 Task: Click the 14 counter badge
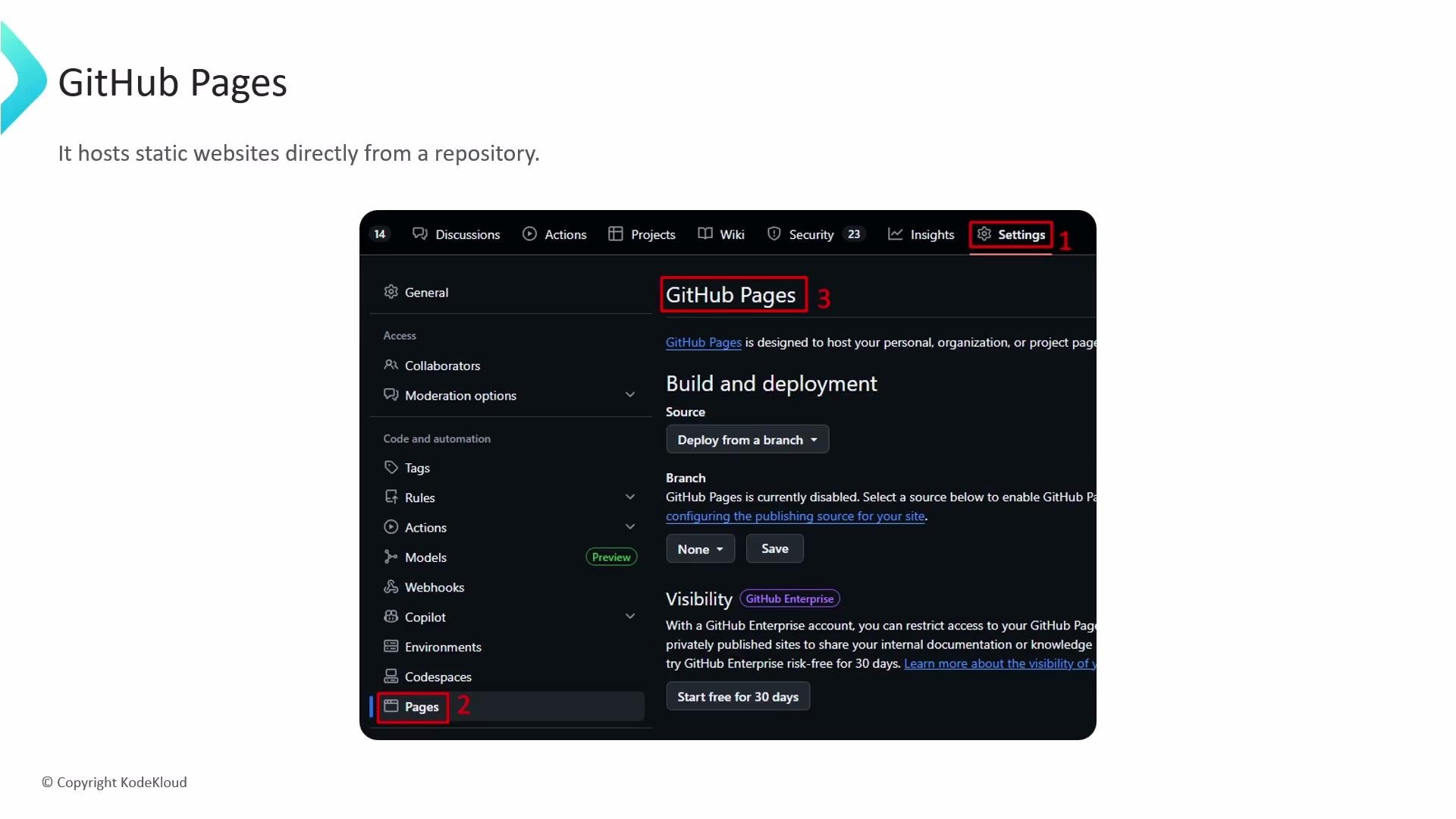(380, 234)
